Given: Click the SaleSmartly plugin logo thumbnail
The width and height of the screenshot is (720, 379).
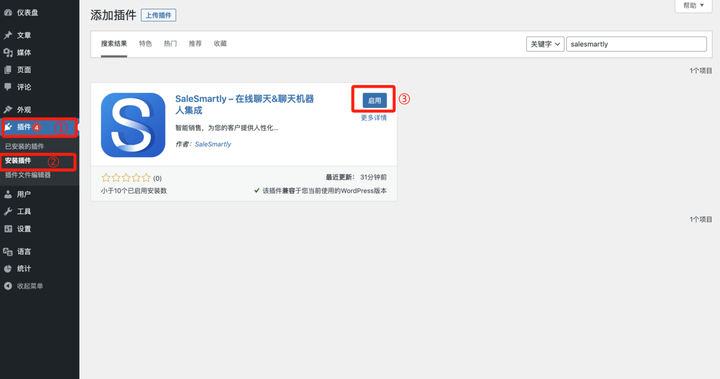Looking at the screenshot, I should (x=133, y=125).
